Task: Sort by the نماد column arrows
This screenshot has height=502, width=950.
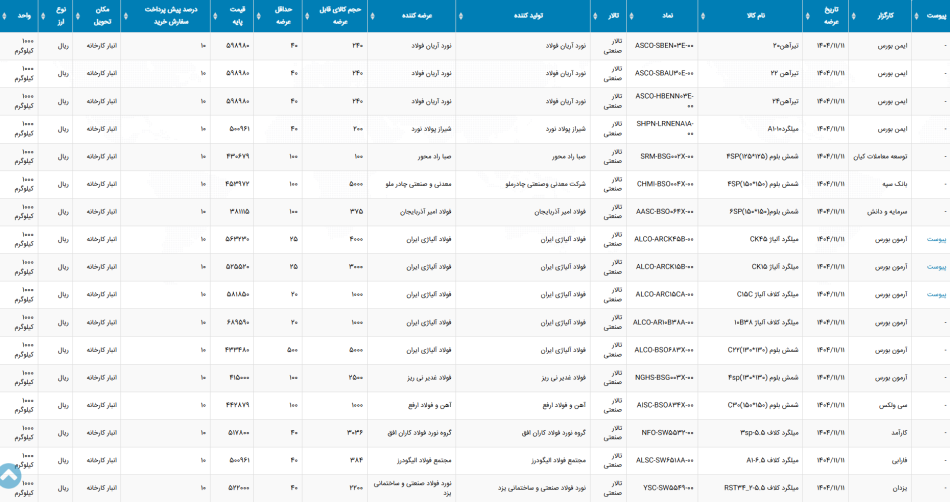Action: pos(631,16)
